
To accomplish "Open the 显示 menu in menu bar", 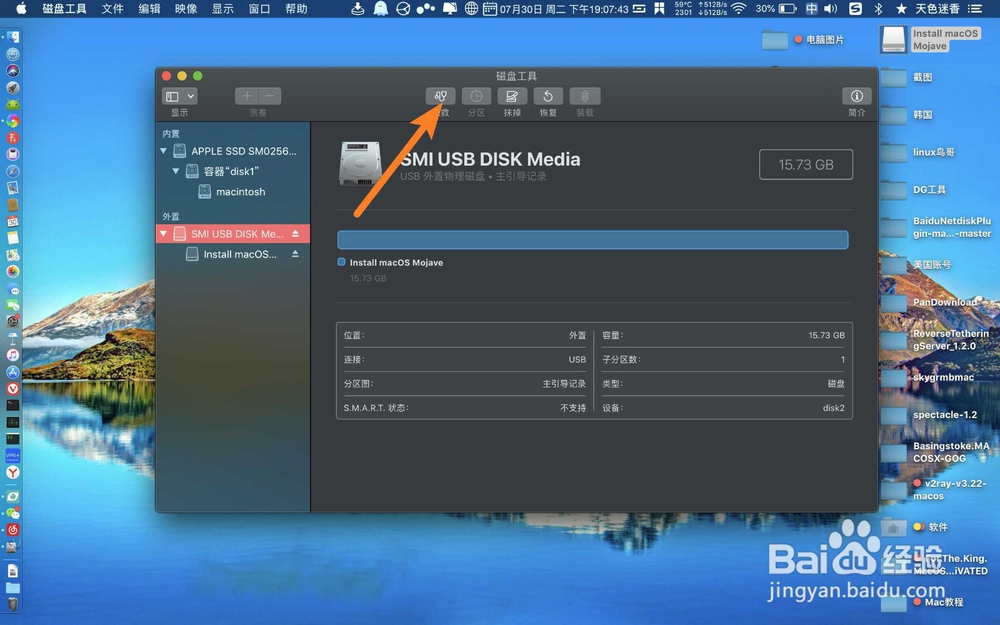I will click(x=223, y=8).
